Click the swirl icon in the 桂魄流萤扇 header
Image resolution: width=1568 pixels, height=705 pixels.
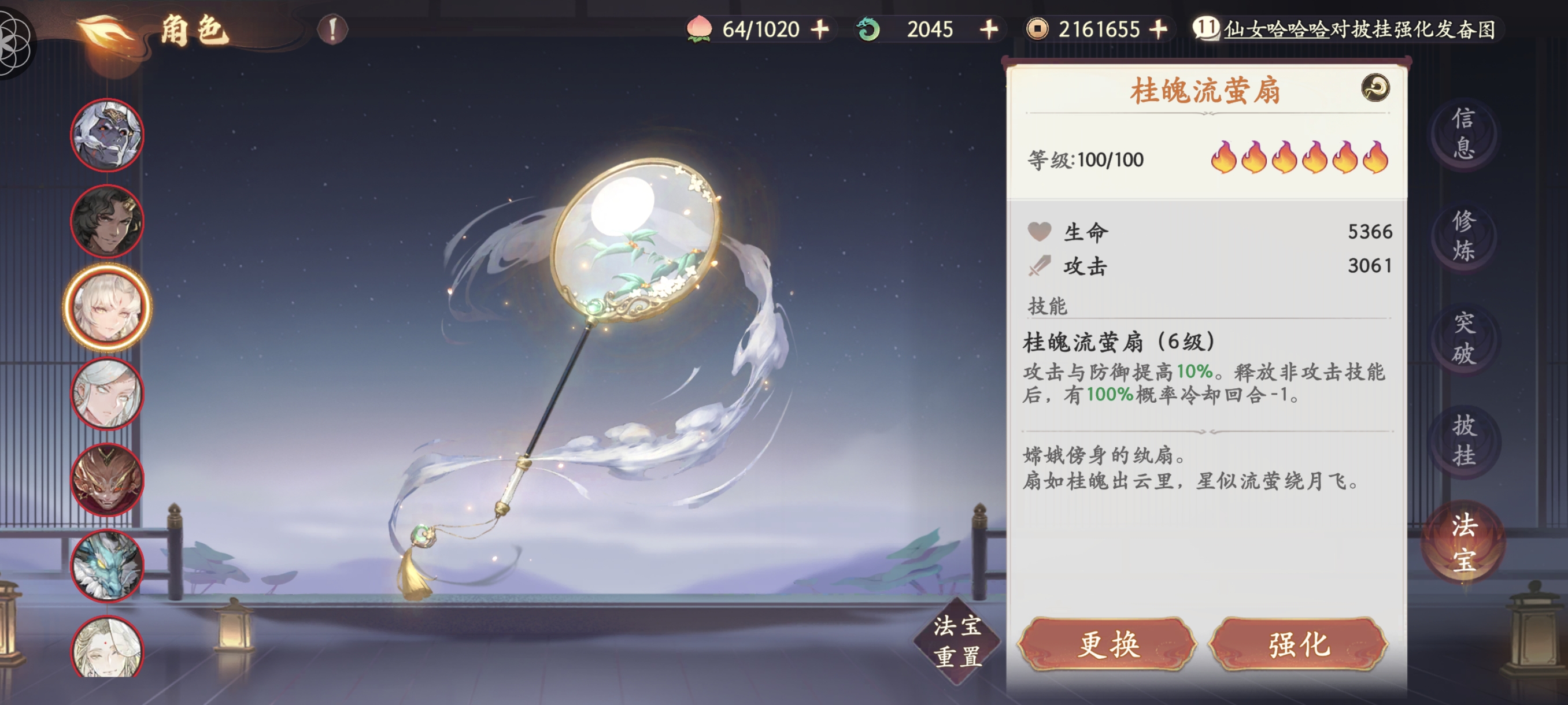1375,88
